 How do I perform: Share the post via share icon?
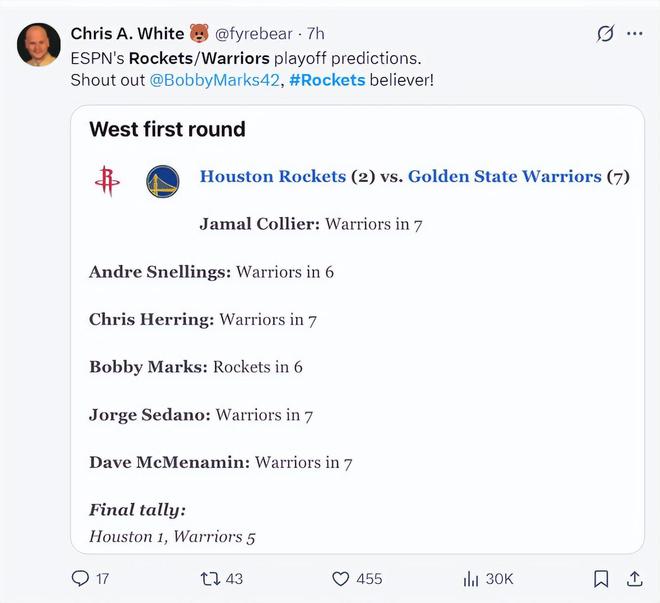(x=634, y=578)
